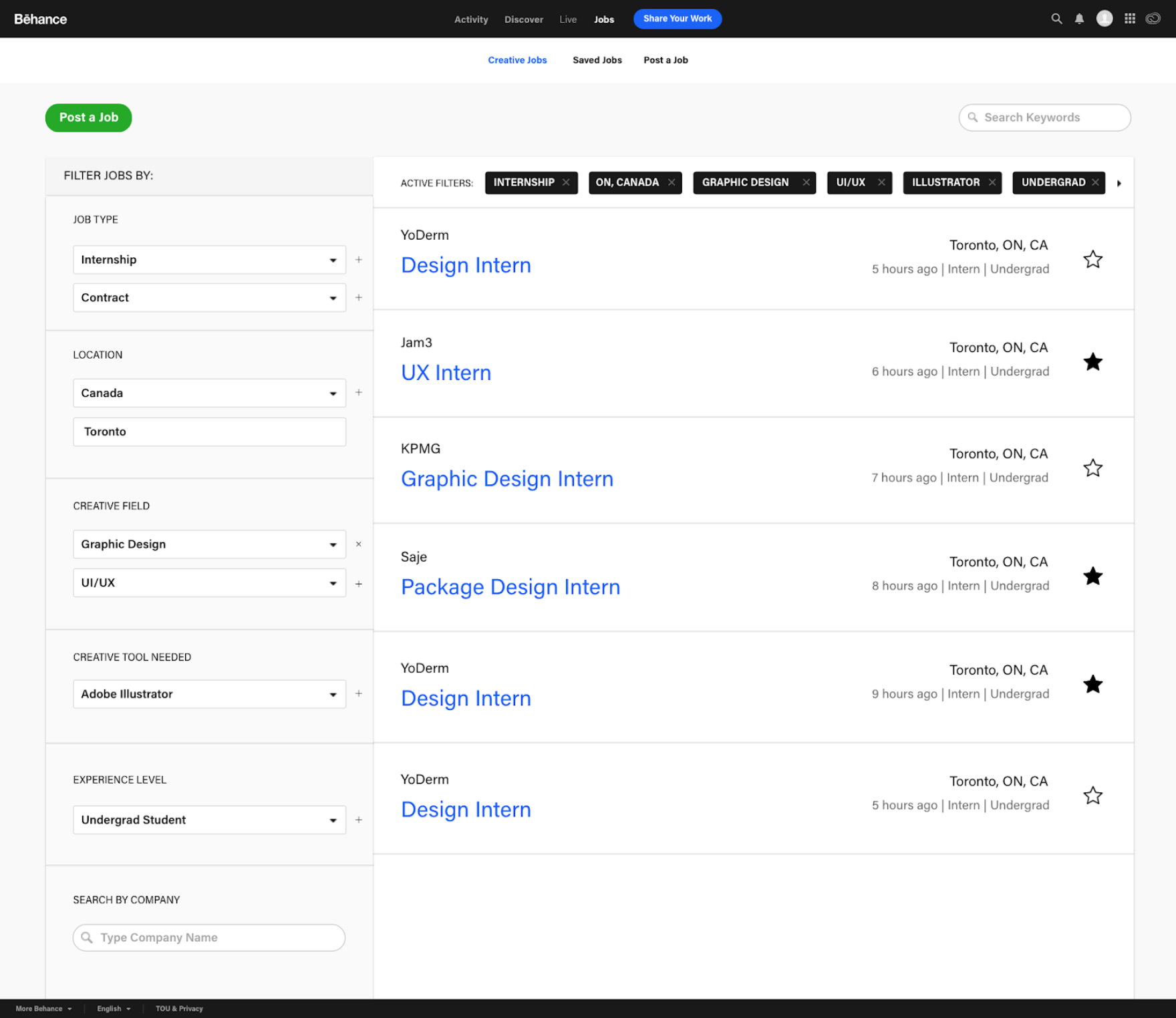1176x1018 pixels.
Task: Focus the Search Keywords field
Action: (x=1044, y=118)
